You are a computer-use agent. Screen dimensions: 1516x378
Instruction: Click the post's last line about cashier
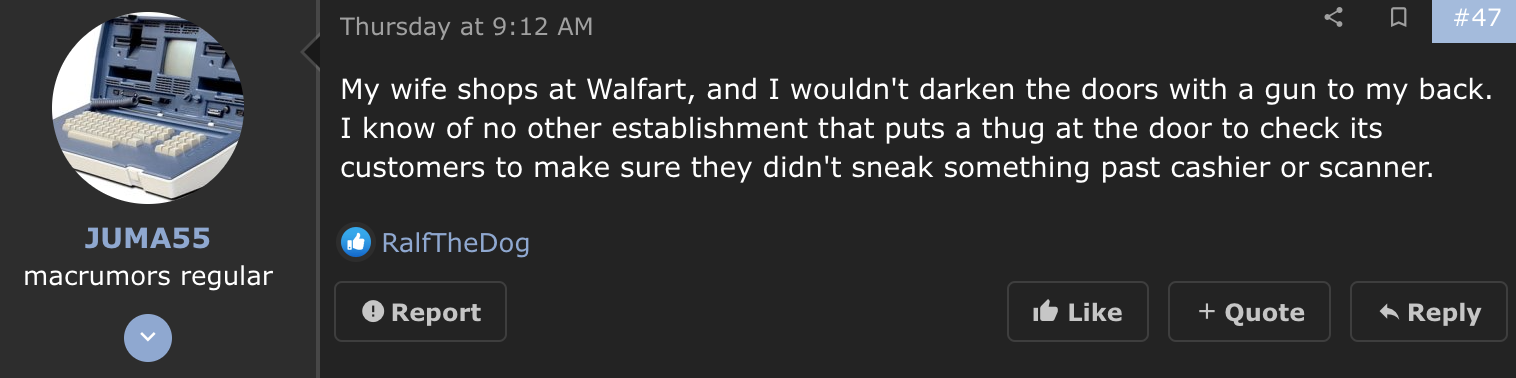tap(887, 167)
